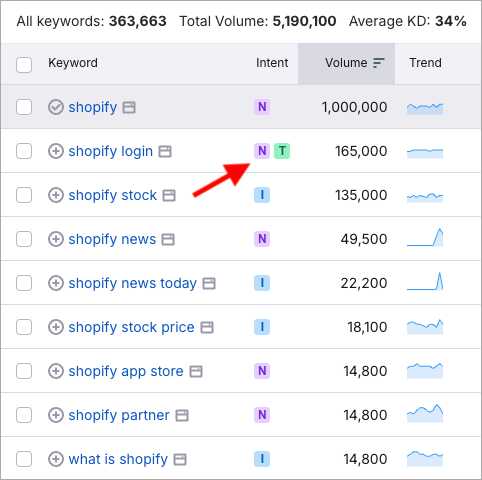
Task: Open SERP icon after shopify stock price
Action: [207, 328]
